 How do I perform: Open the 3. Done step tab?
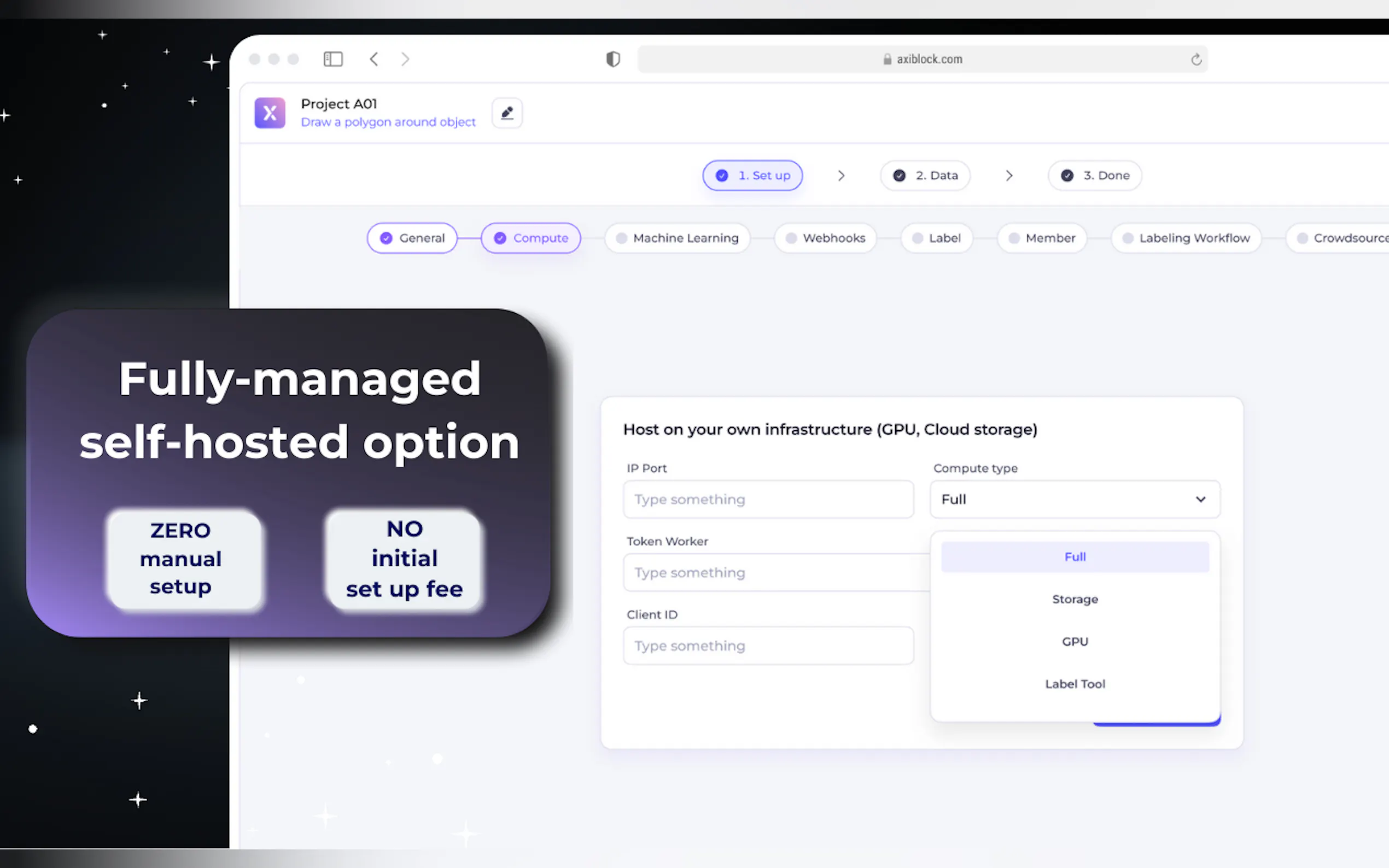(1094, 175)
